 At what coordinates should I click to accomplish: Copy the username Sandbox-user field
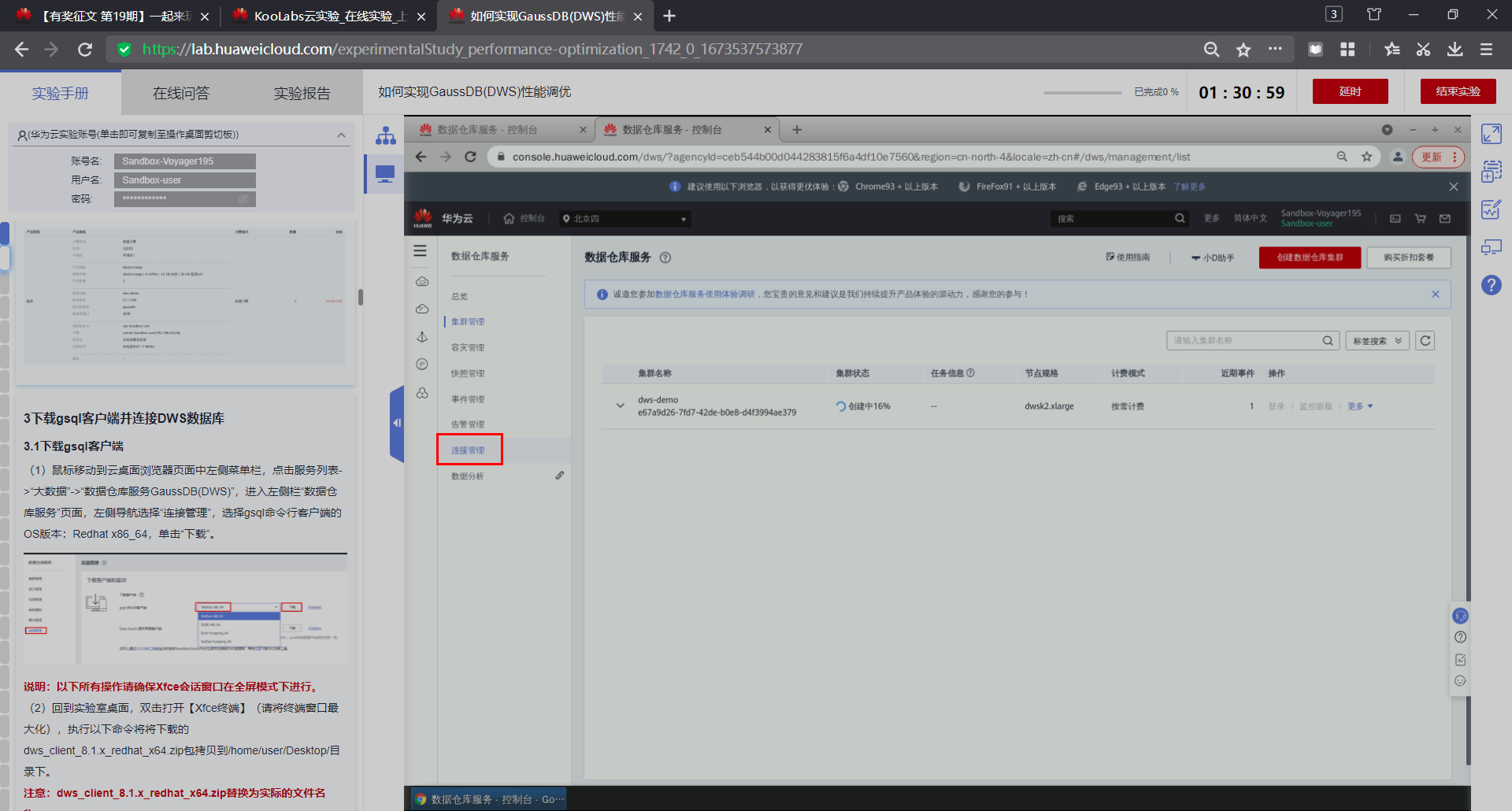click(185, 180)
